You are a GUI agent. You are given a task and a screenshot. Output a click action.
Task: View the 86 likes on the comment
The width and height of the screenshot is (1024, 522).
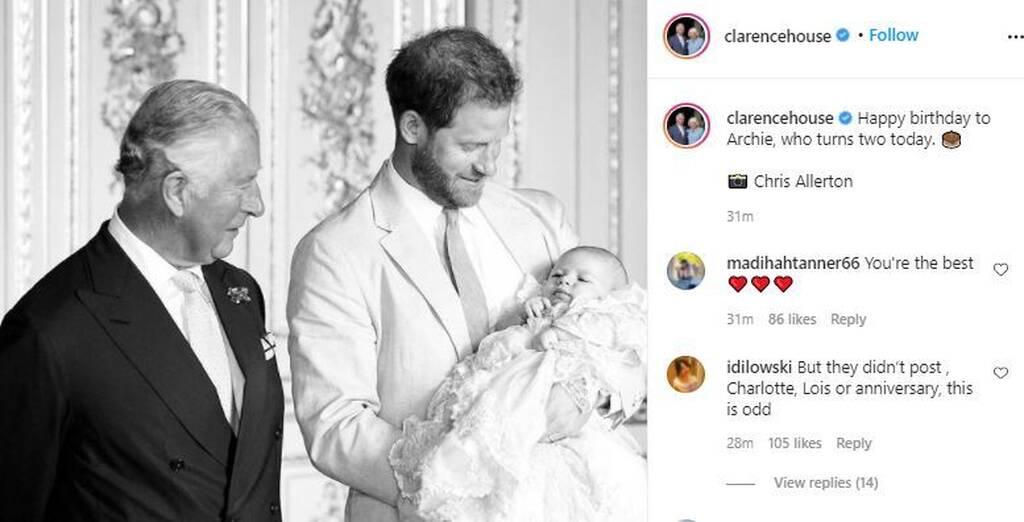pos(792,319)
